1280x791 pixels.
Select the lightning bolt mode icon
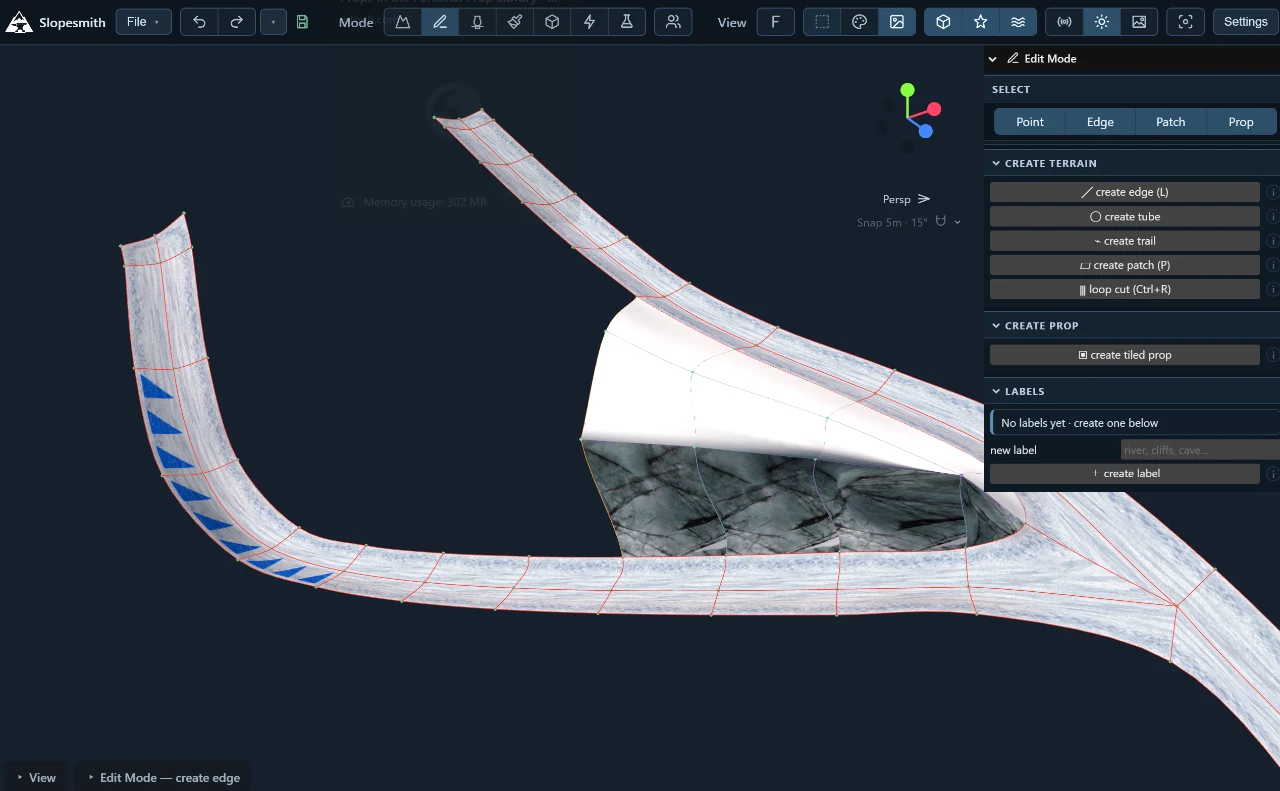[x=589, y=22]
